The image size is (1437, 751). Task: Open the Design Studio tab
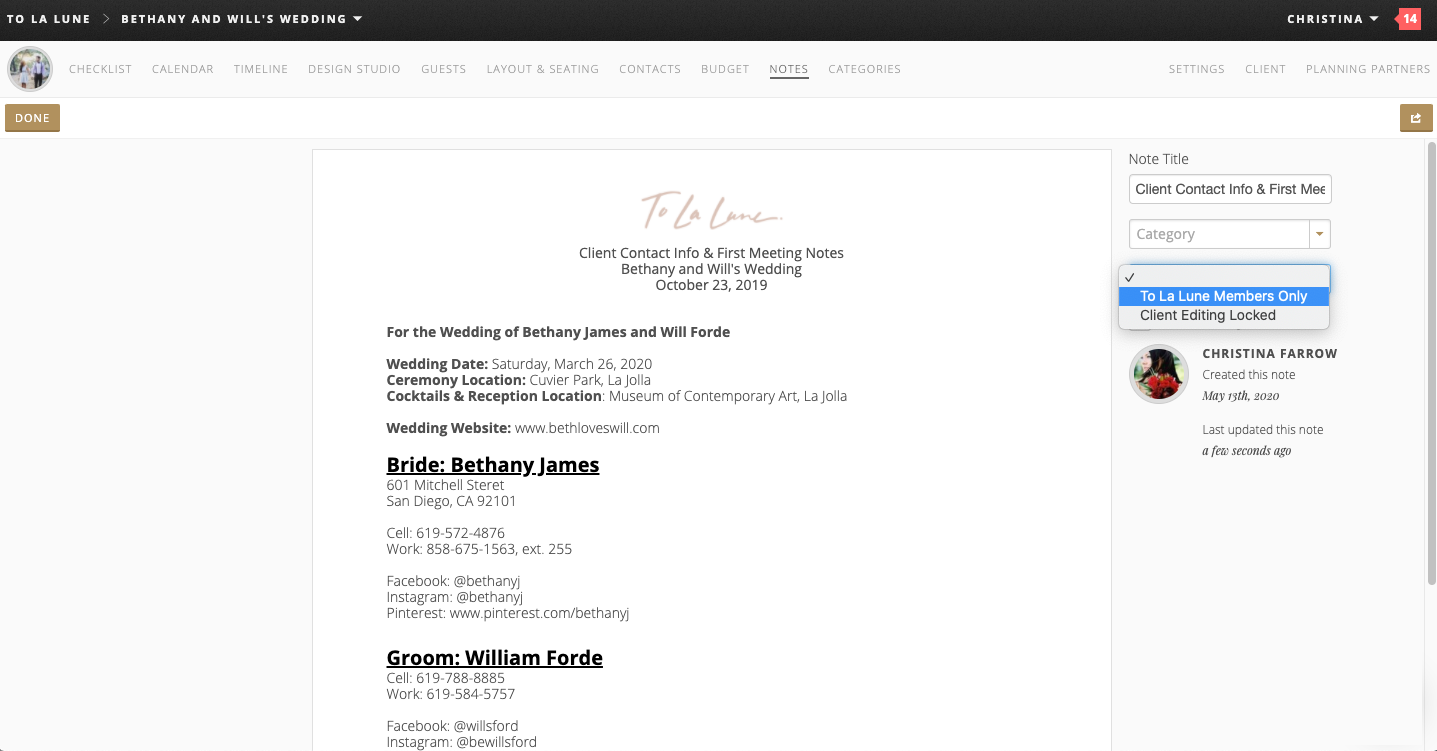point(354,68)
